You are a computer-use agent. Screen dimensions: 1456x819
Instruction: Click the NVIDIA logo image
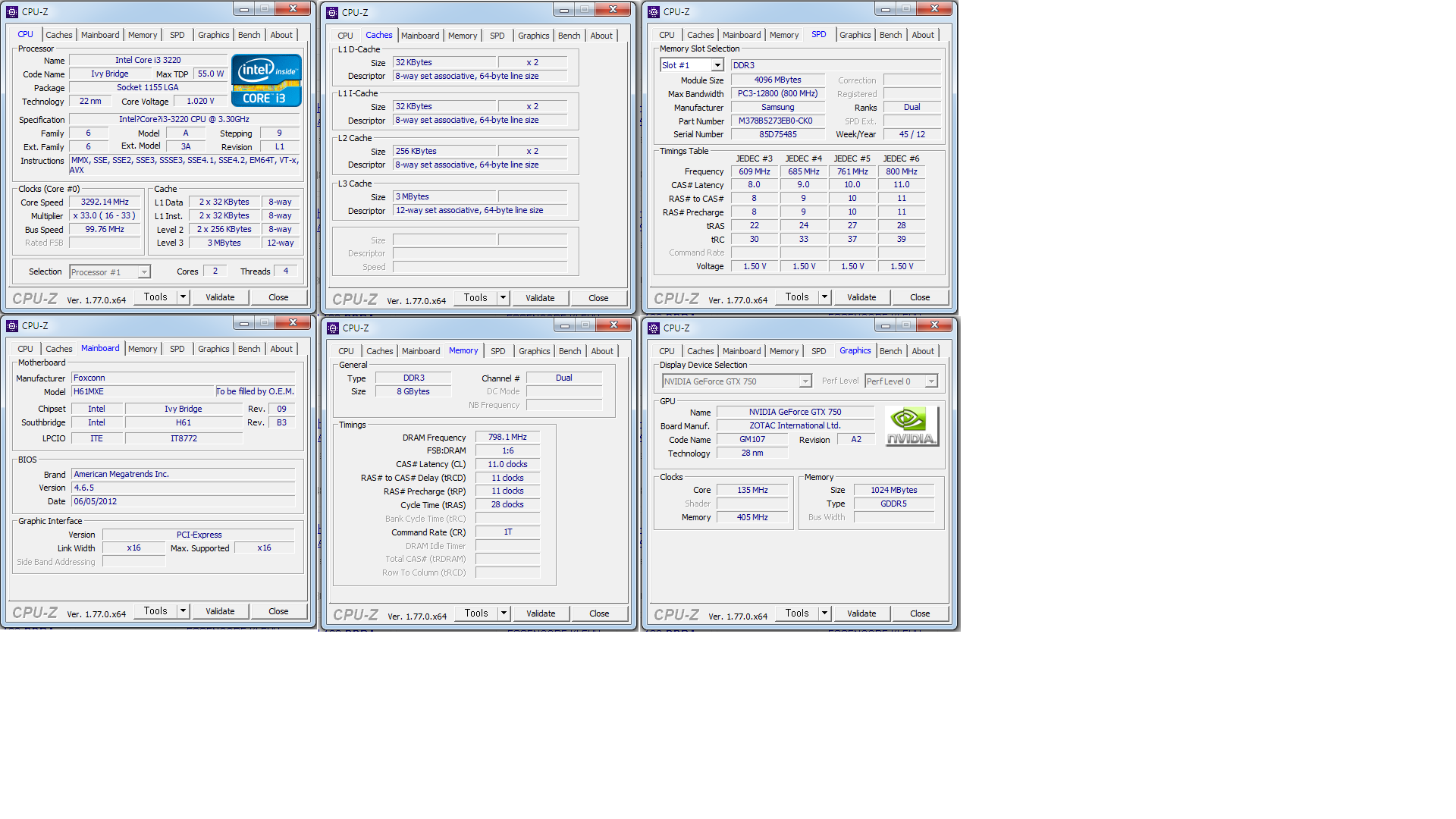(x=912, y=426)
